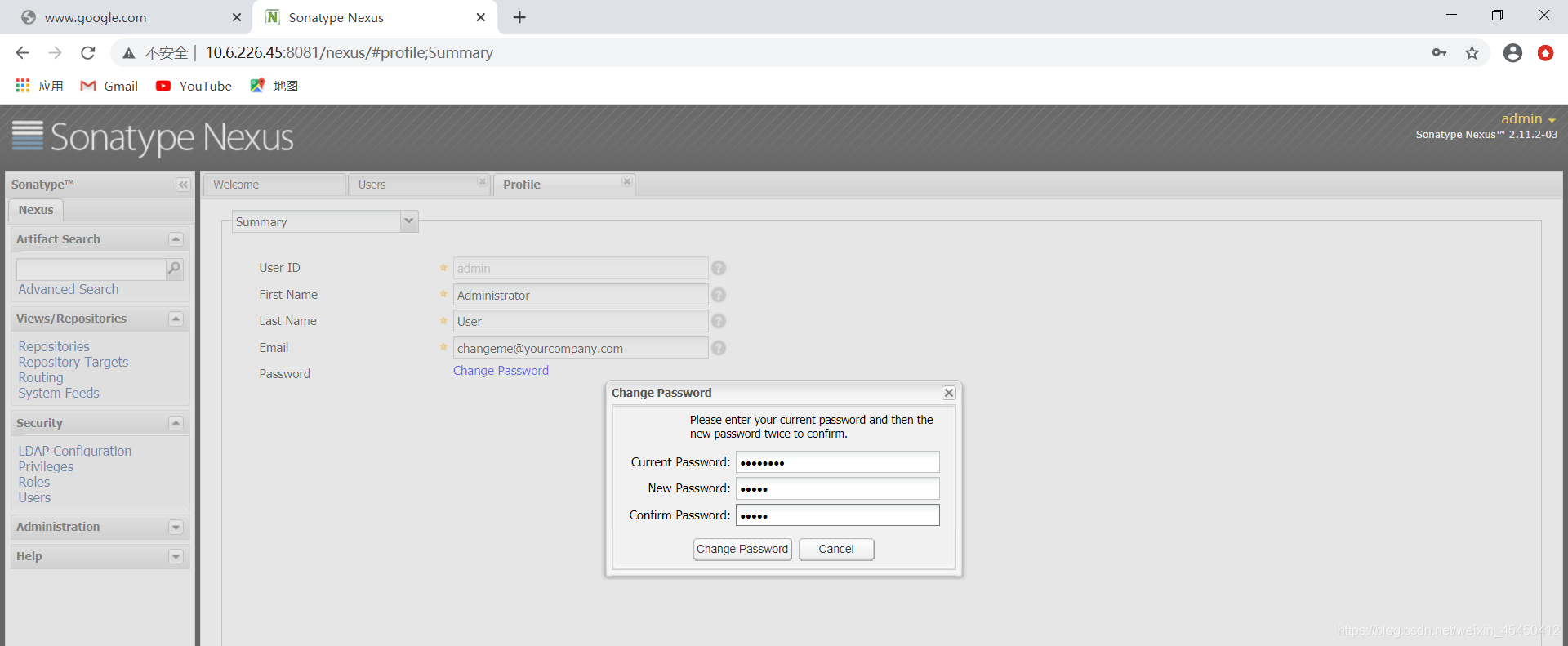
Task: Click the Change Password button in dialog
Action: click(742, 549)
